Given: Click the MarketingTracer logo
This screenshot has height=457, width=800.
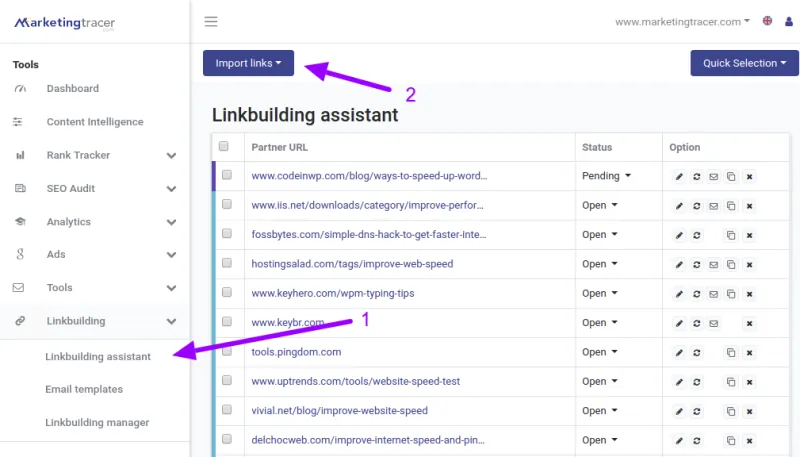Looking at the screenshot, I should pos(64,23).
